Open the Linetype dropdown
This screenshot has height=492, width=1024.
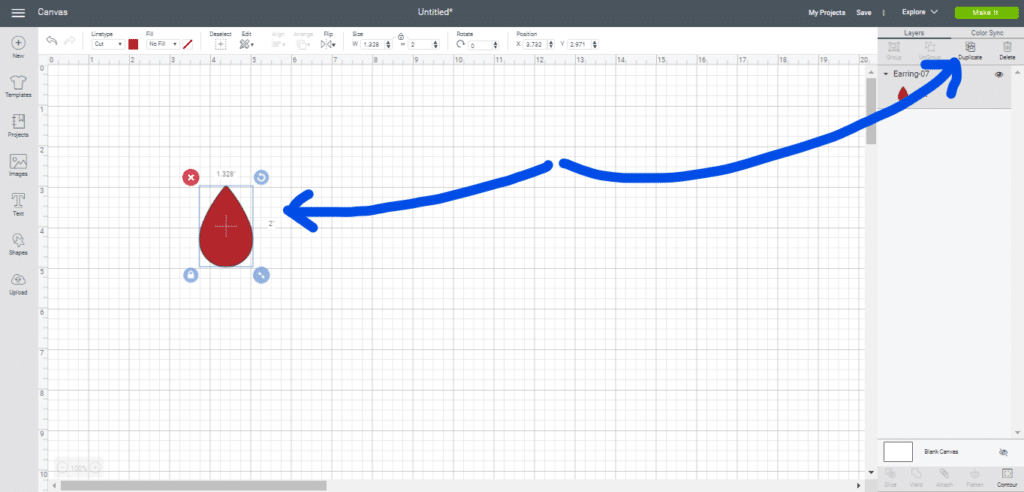tap(107, 44)
